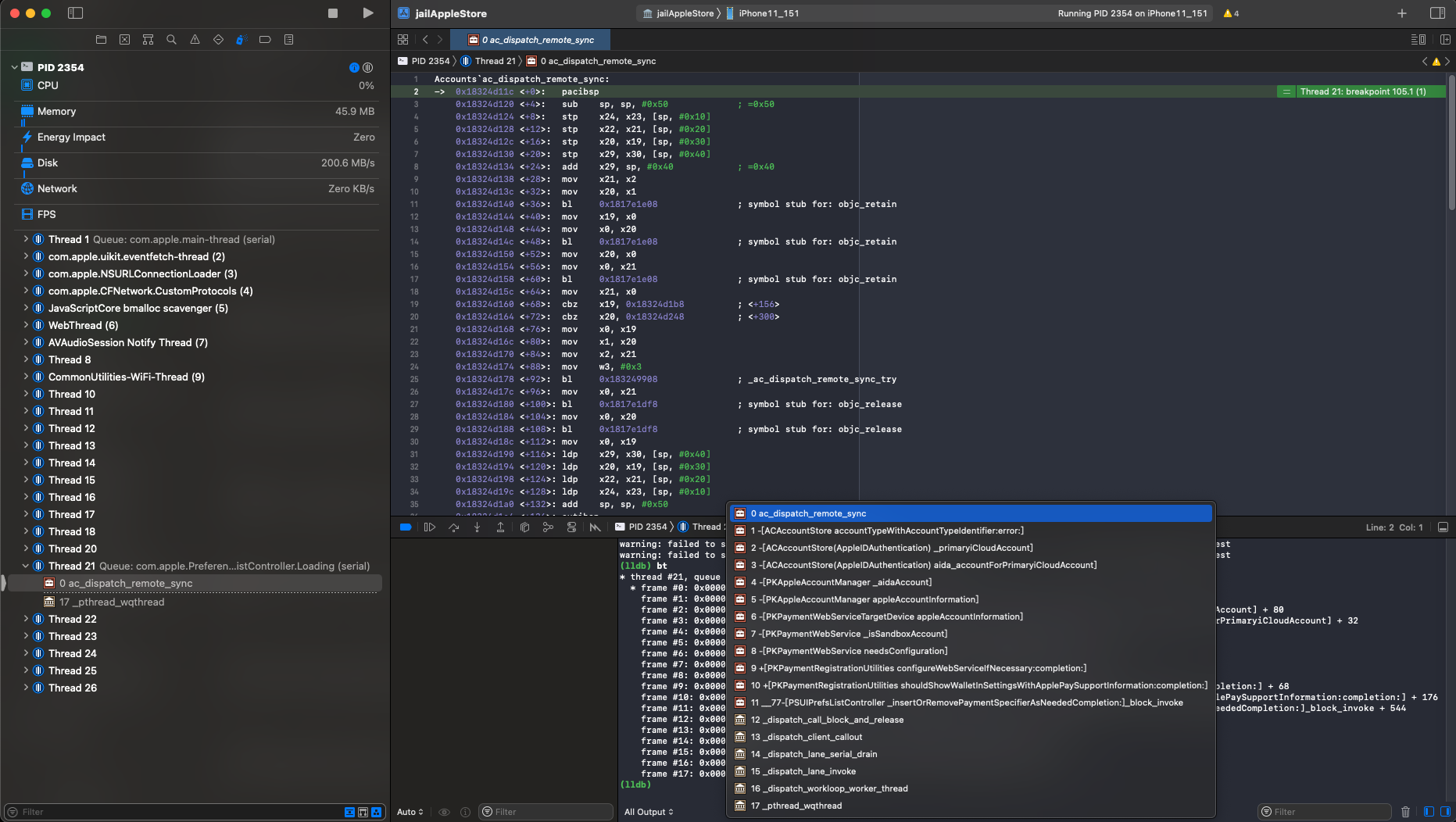
Task: Select frame 17 _pthread_wqthread in popup
Action: (x=971, y=806)
